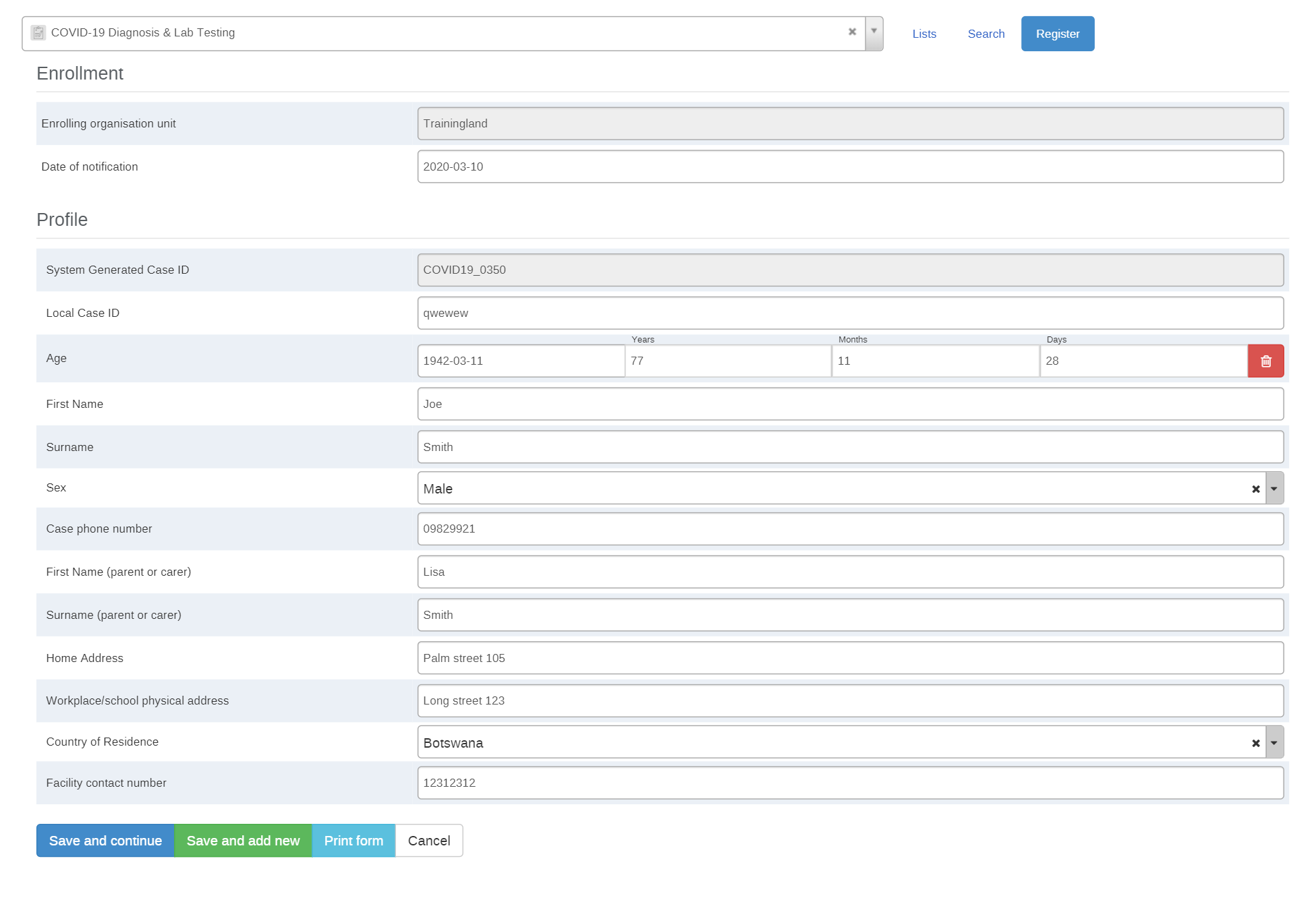
Task: Click Save and add new
Action: pyautogui.click(x=243, y=841)
